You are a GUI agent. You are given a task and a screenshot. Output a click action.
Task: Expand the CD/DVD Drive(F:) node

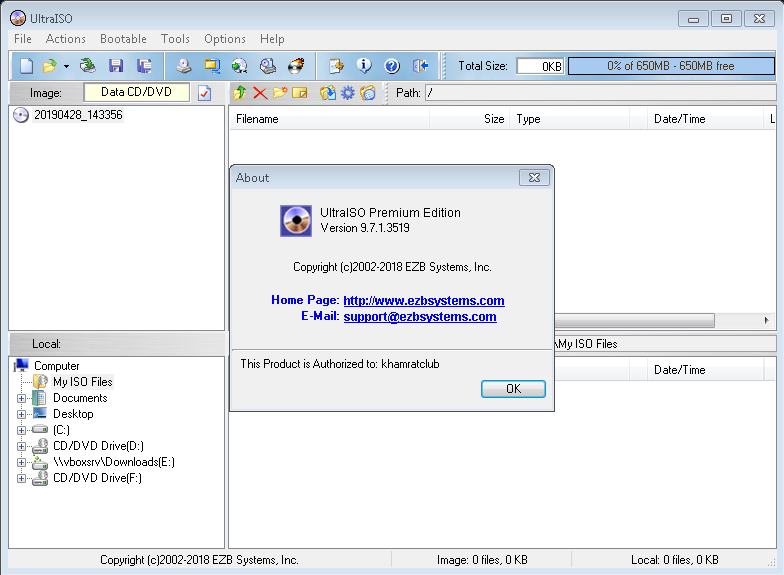pyautogui.click(x=21, y=478)
